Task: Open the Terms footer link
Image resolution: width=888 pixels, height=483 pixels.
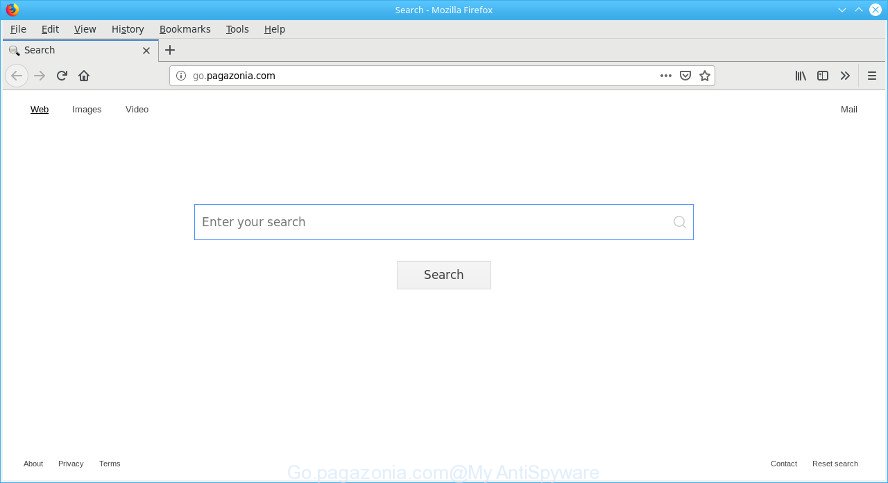Action: [x=110, y=464]
